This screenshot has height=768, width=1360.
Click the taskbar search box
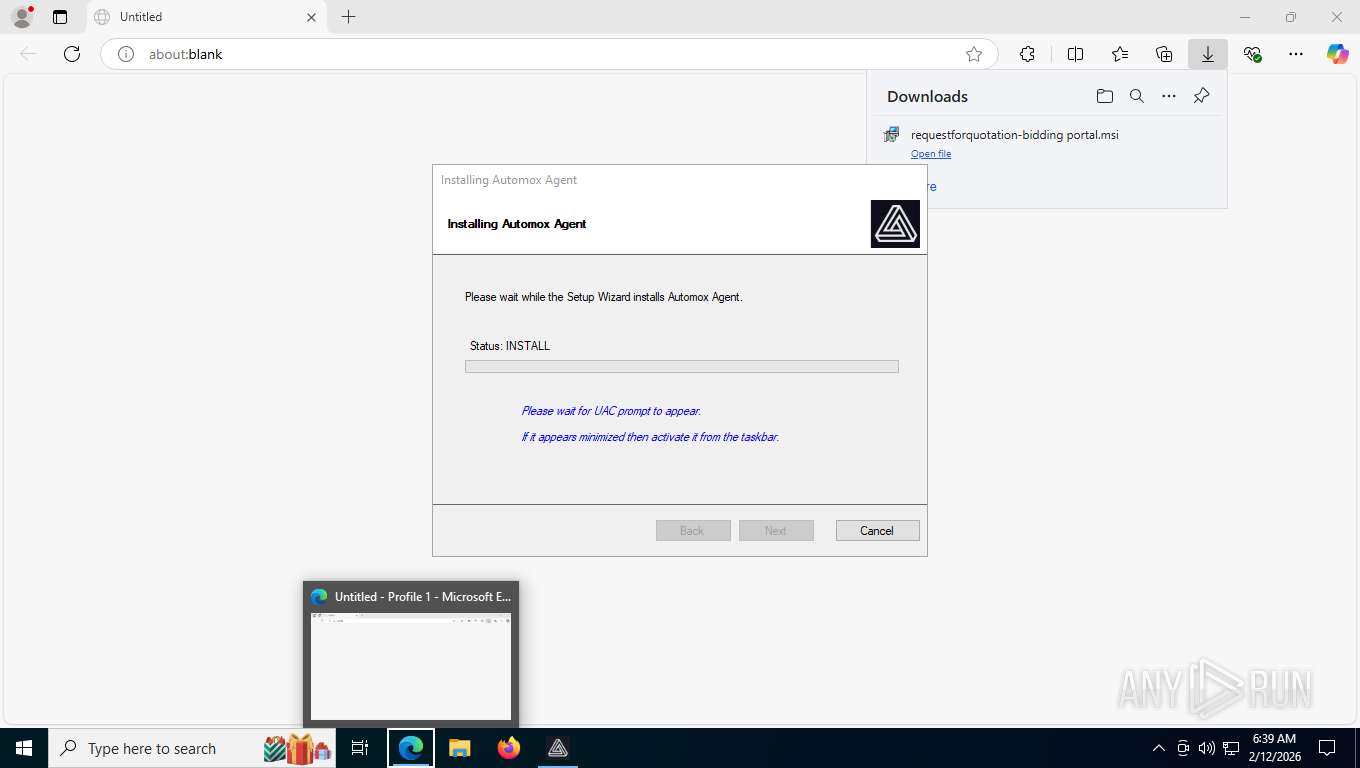[192, 748]
